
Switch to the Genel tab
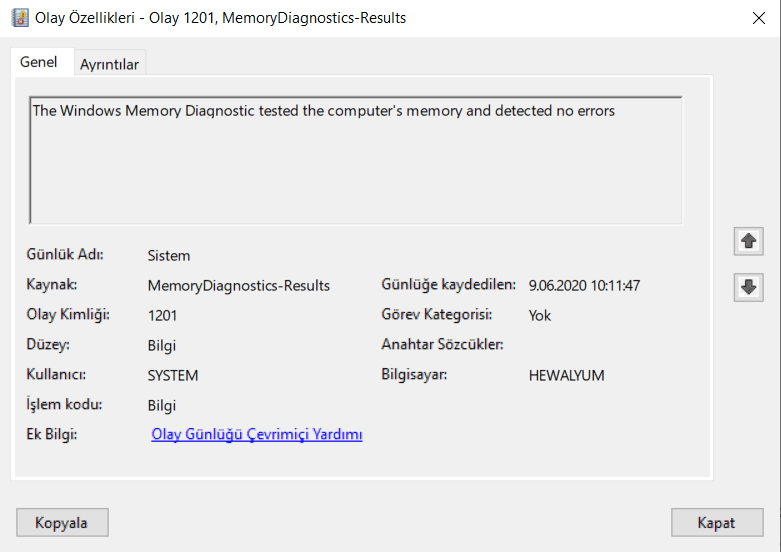tap(39, 62)
